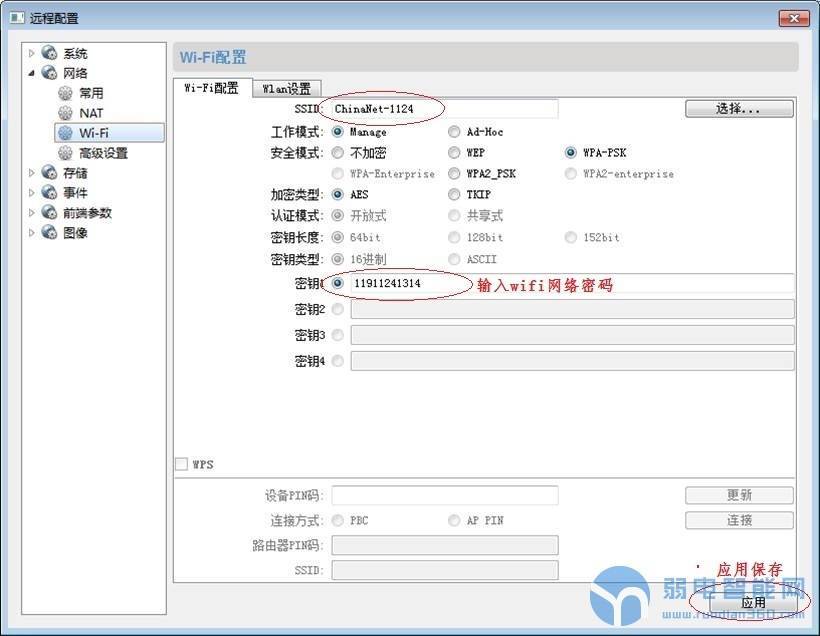The width and height of the screenshot is (820, 636).
Task: Click the gear icon next to 常用
Action: click(x=66, y=93)
